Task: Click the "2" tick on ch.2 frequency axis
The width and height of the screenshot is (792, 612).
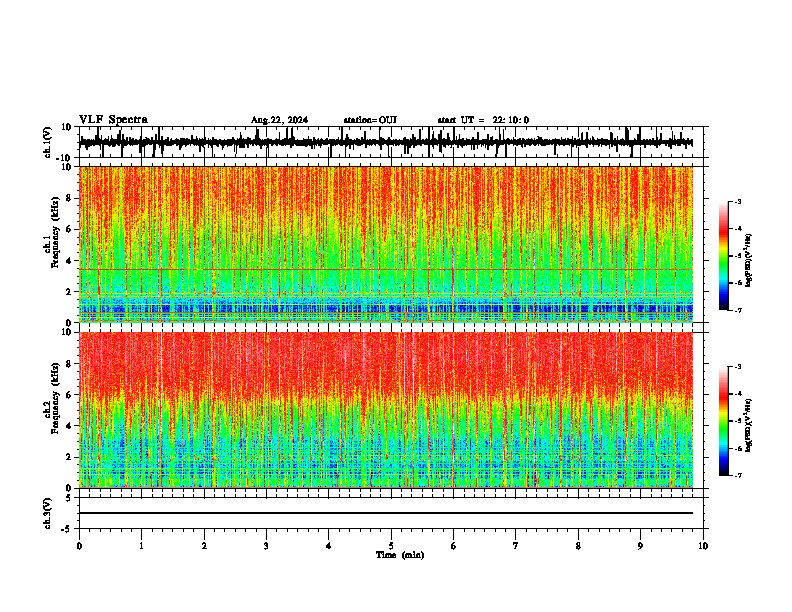Action: [69, 457]
